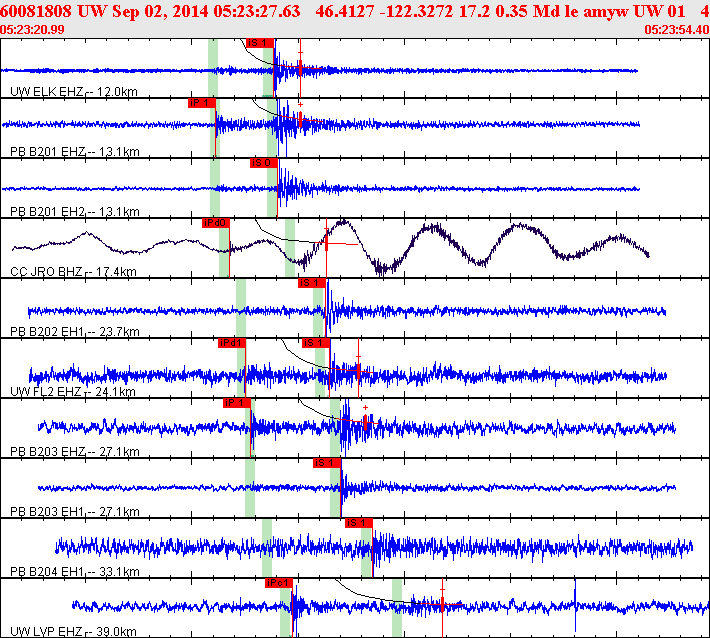This screenshot has height=638, width=710.
Task: Click the PB B201 EHZ -- 13.1km station label
Action: tap(75, 152)
